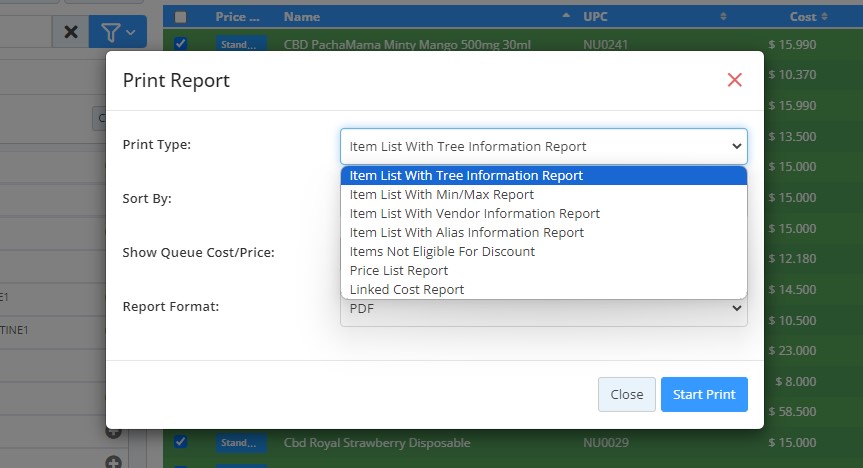Open the filter funnel dropdown
The height and width of the screenshot is (468, 863).
pyautogui.click(x=118, y=32)
